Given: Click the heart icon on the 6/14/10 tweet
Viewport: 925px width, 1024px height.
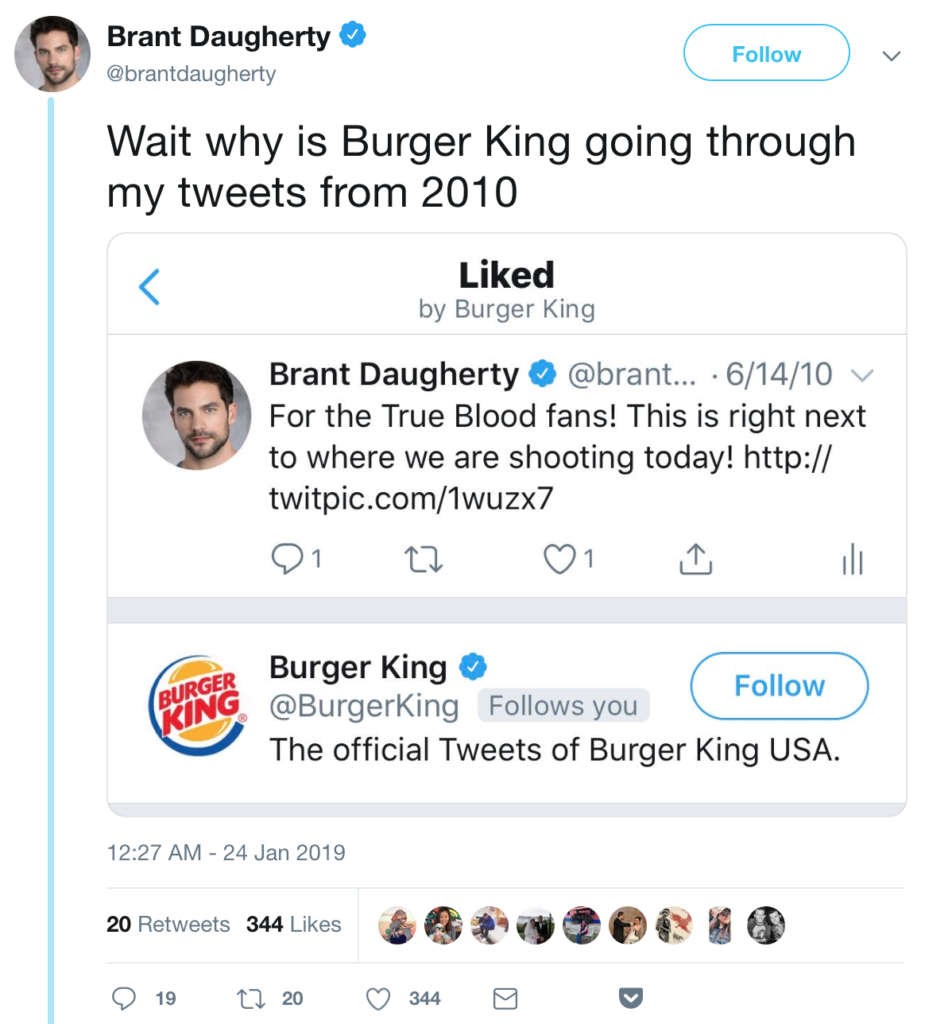Looking at the screenshot, I should (x=560, y=560).
